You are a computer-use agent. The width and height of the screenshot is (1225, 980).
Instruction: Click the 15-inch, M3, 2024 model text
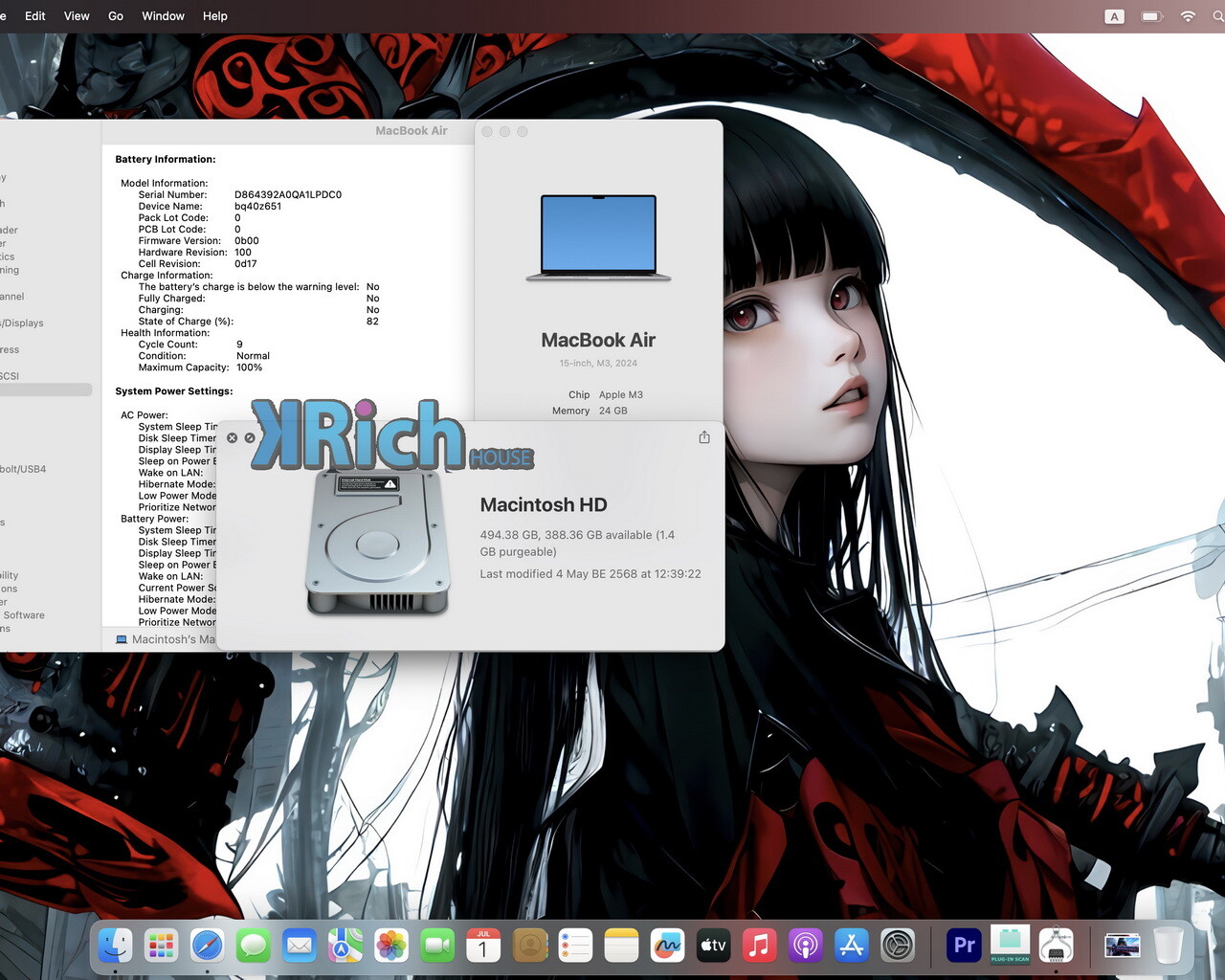[598, 363]
